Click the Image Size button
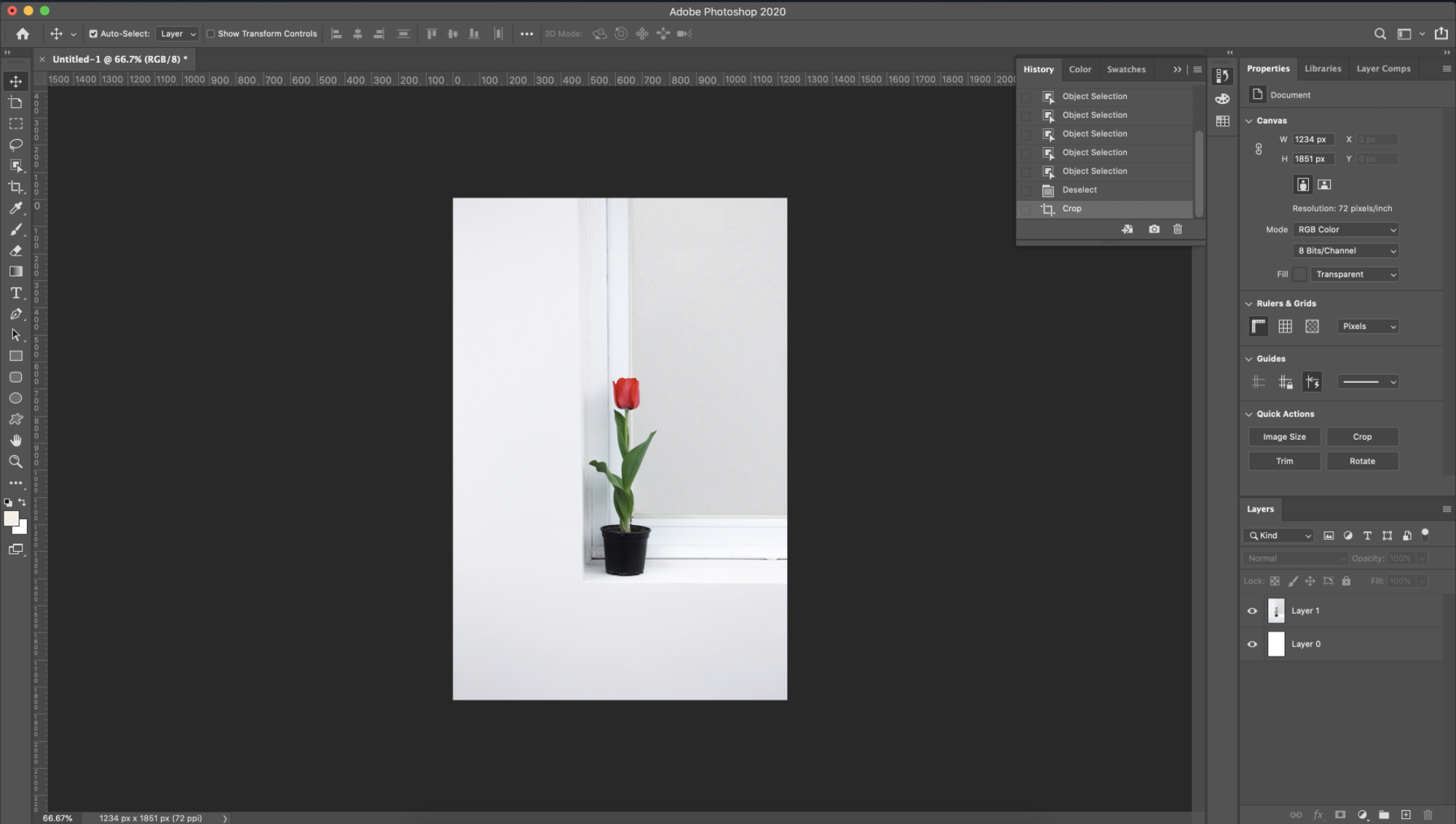 click(x=1284, y=437)
